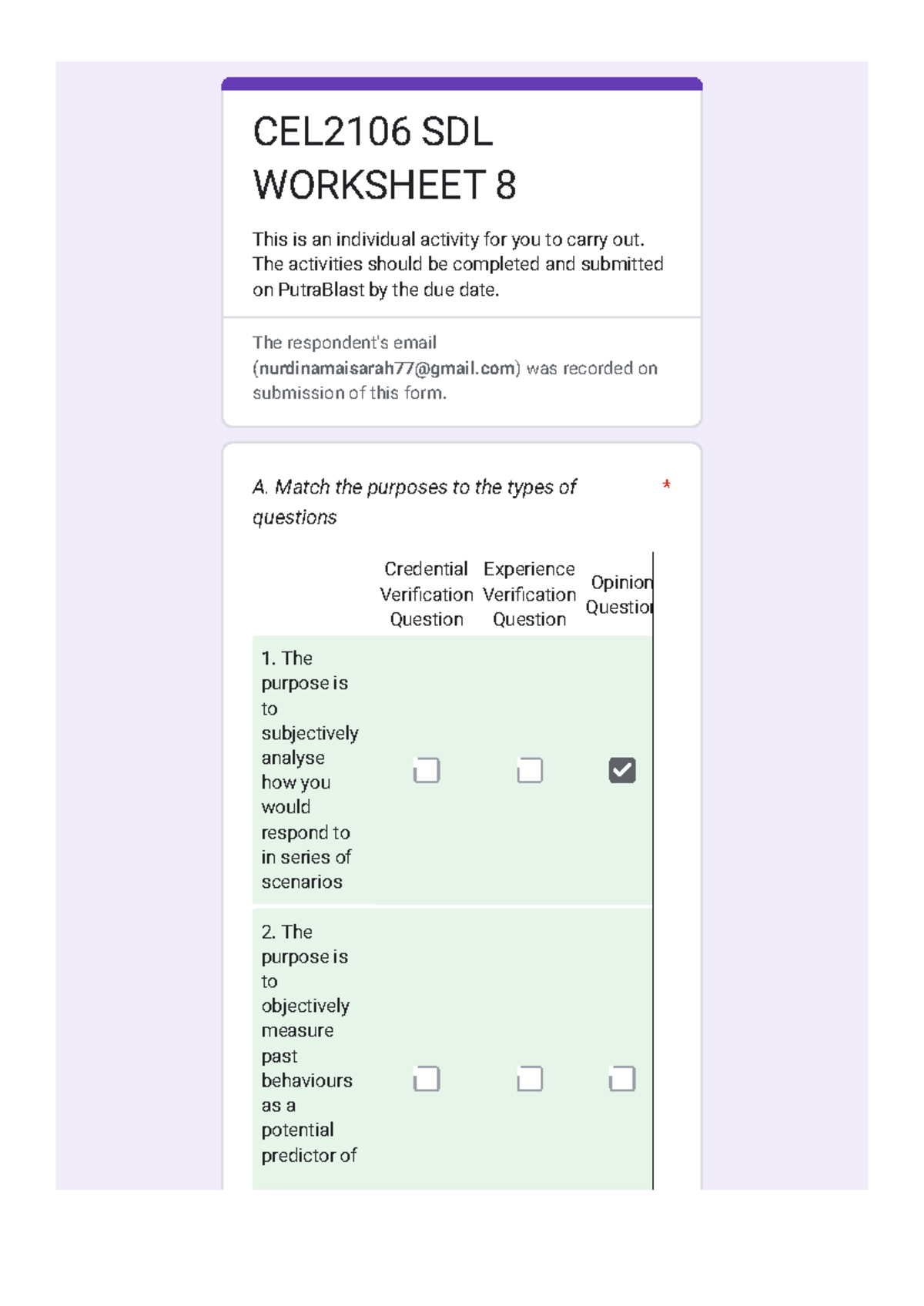Click the CEL2106 SDL WORKSHEET 8 title
This screenshot has width=924, height=1306.
(x=384, y=158)
